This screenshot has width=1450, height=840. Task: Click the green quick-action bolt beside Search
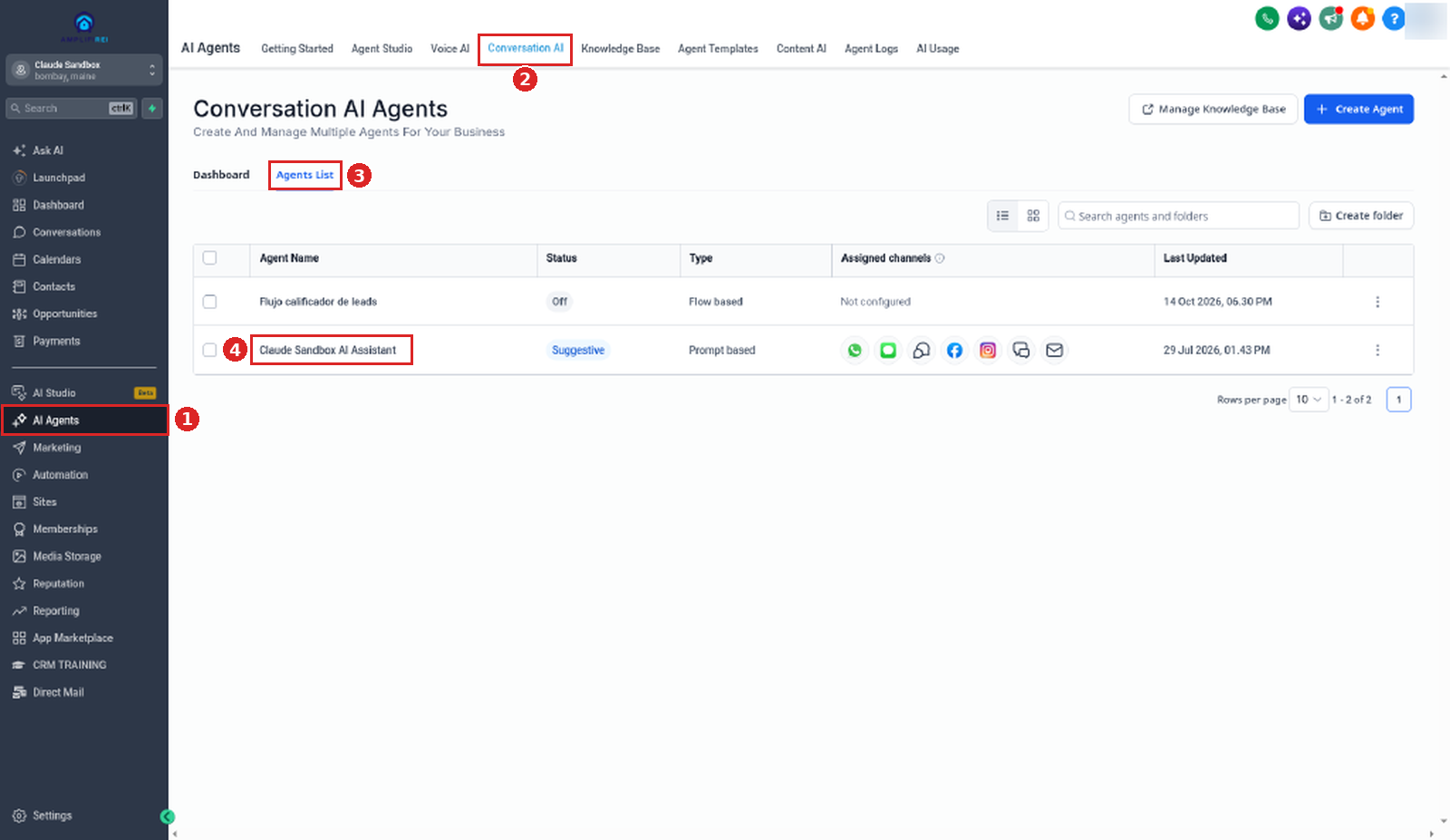[x=152, y=109]
